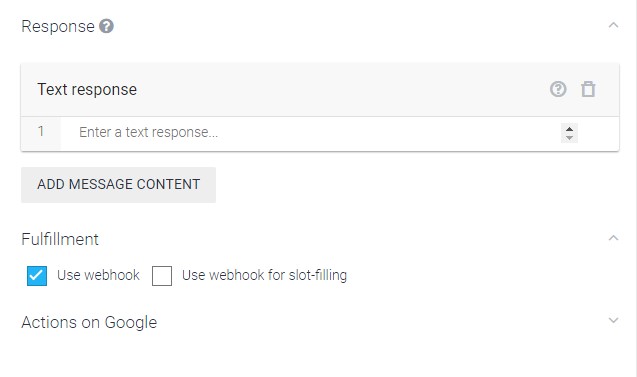Select row number 1 of text responses

pos(41,132)
